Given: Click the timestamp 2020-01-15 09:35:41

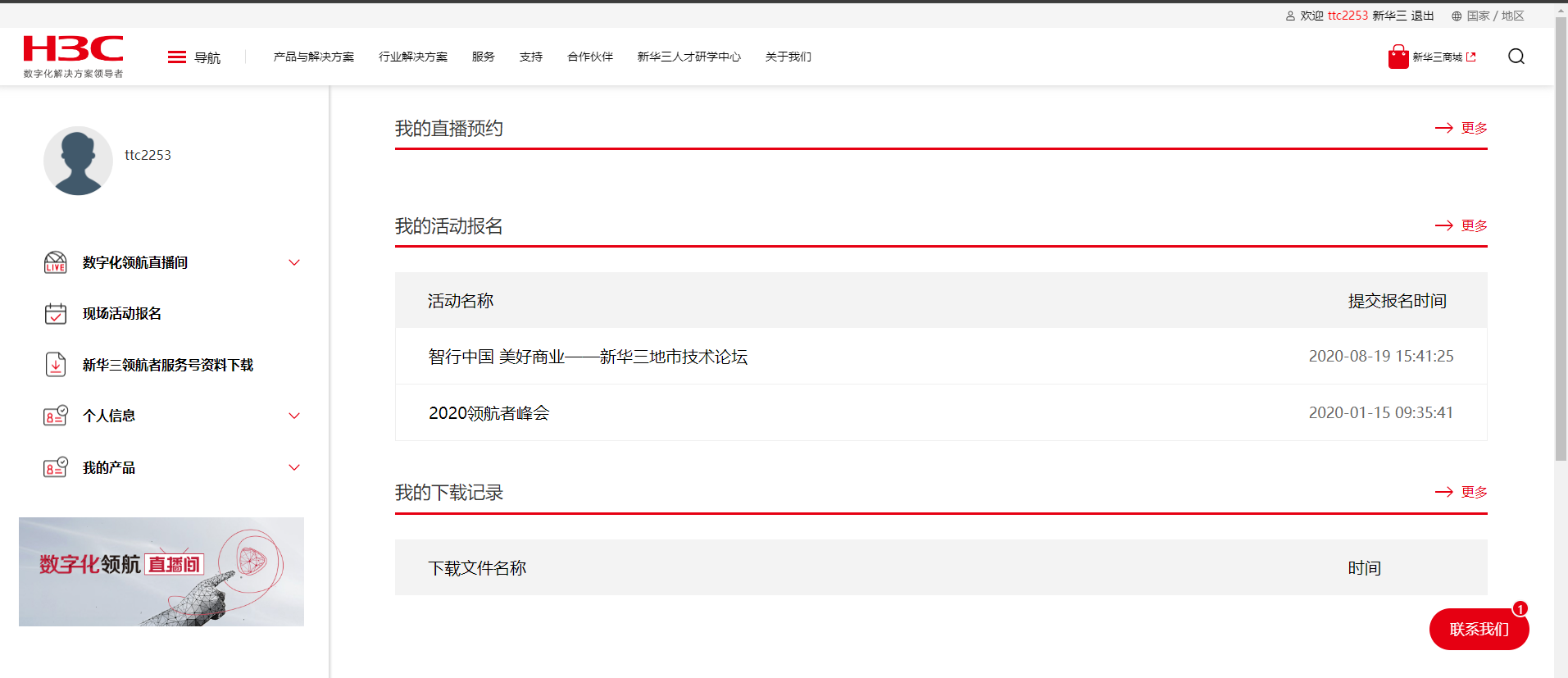Looking at the screenshot, I should (x=1381, y=412).
